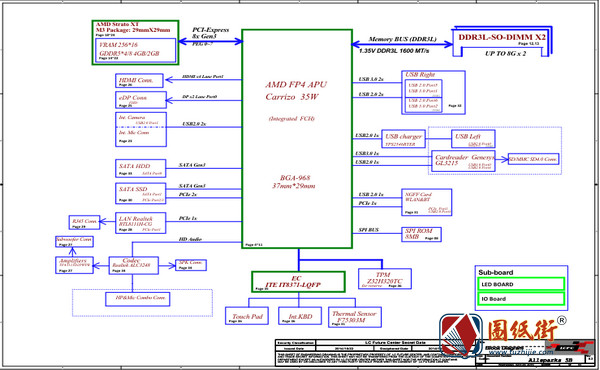Select the IO Board green box
The width and height of the screenshot is (600, 370).
click(521, 299)
